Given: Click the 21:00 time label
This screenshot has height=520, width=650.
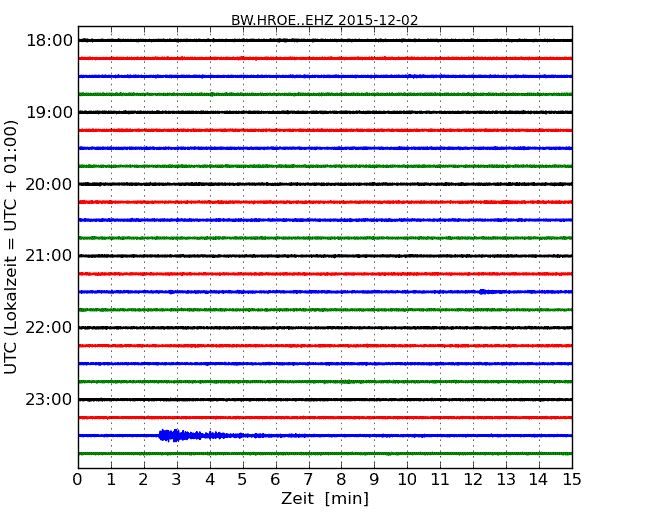Looking at the screenshot, I should click(x=49, y=256).
